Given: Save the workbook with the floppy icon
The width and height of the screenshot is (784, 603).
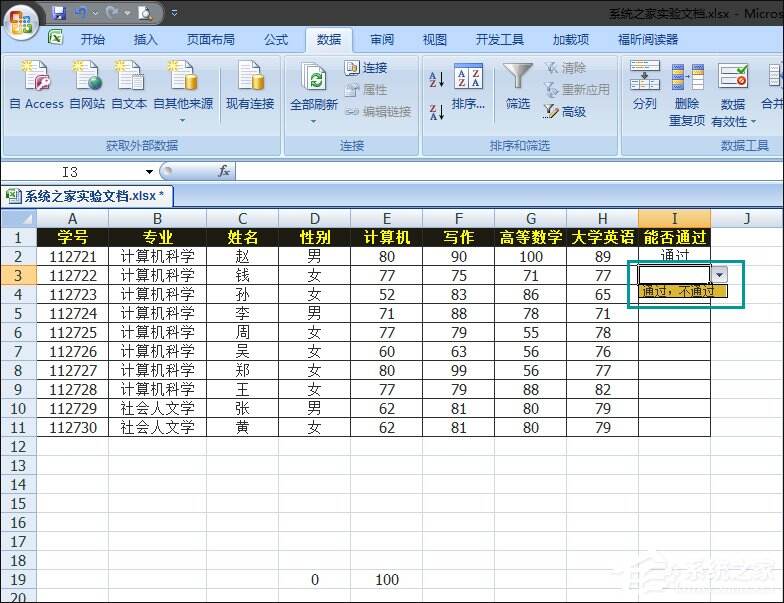Looking at the screenshot, I should click(59, 12).
